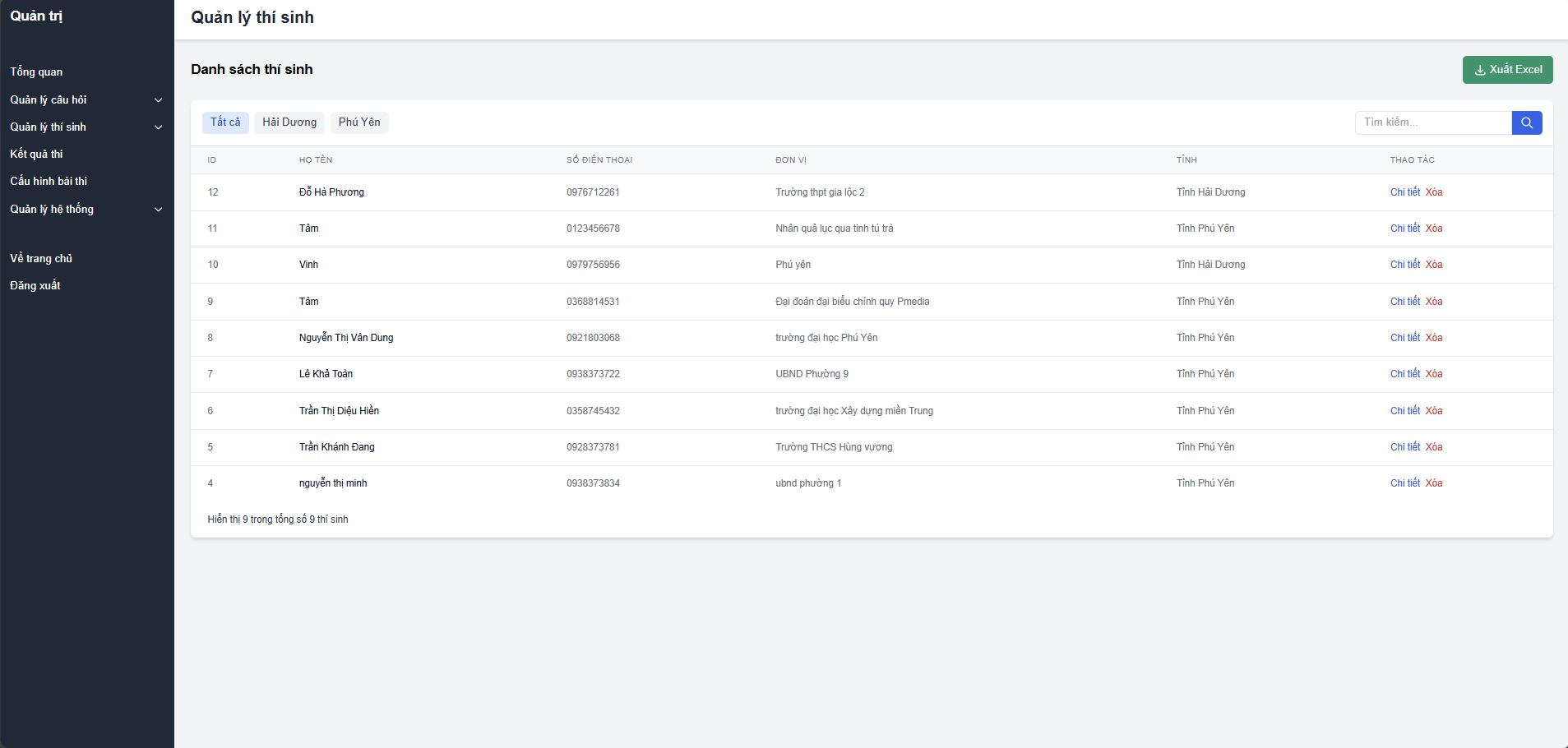The width and height of the screenshot is (1568, 748).
Task: Filter by Hải Dương tab
Action: point(289,122)
